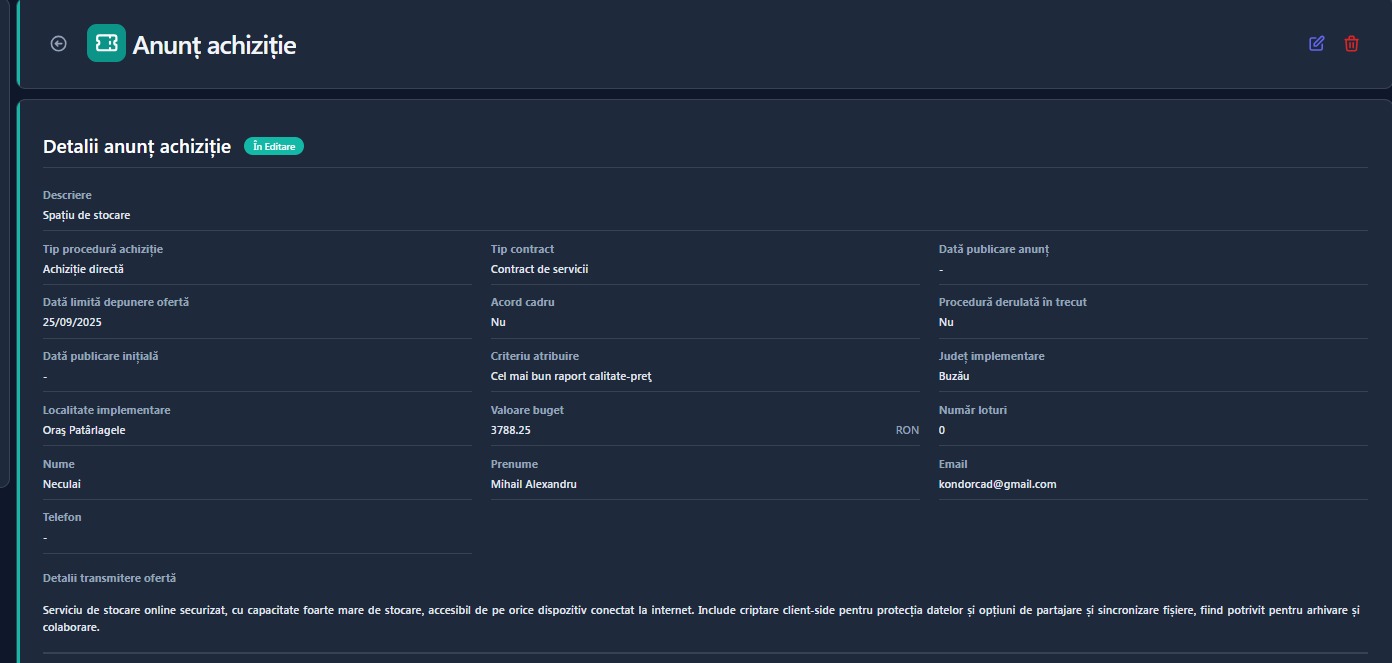The width and height of the screenshot is (1392, 663).
Task: Click the email kondorcad@gmail.com
Action: click(x=997, y=484)
